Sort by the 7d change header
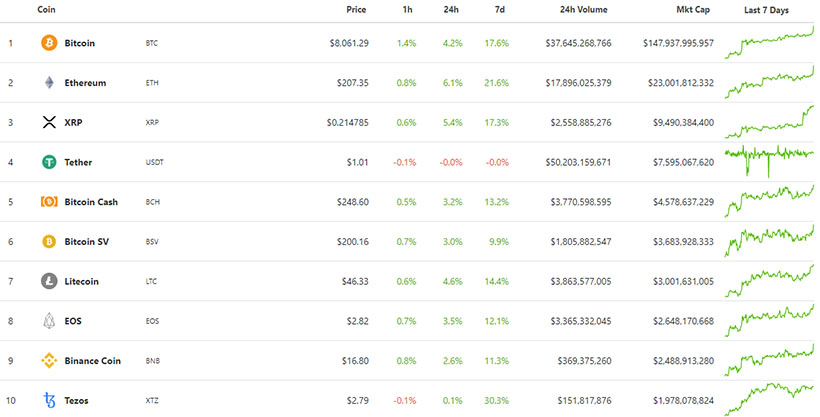The height and width of the screenshot is (417, 820). 500,9
